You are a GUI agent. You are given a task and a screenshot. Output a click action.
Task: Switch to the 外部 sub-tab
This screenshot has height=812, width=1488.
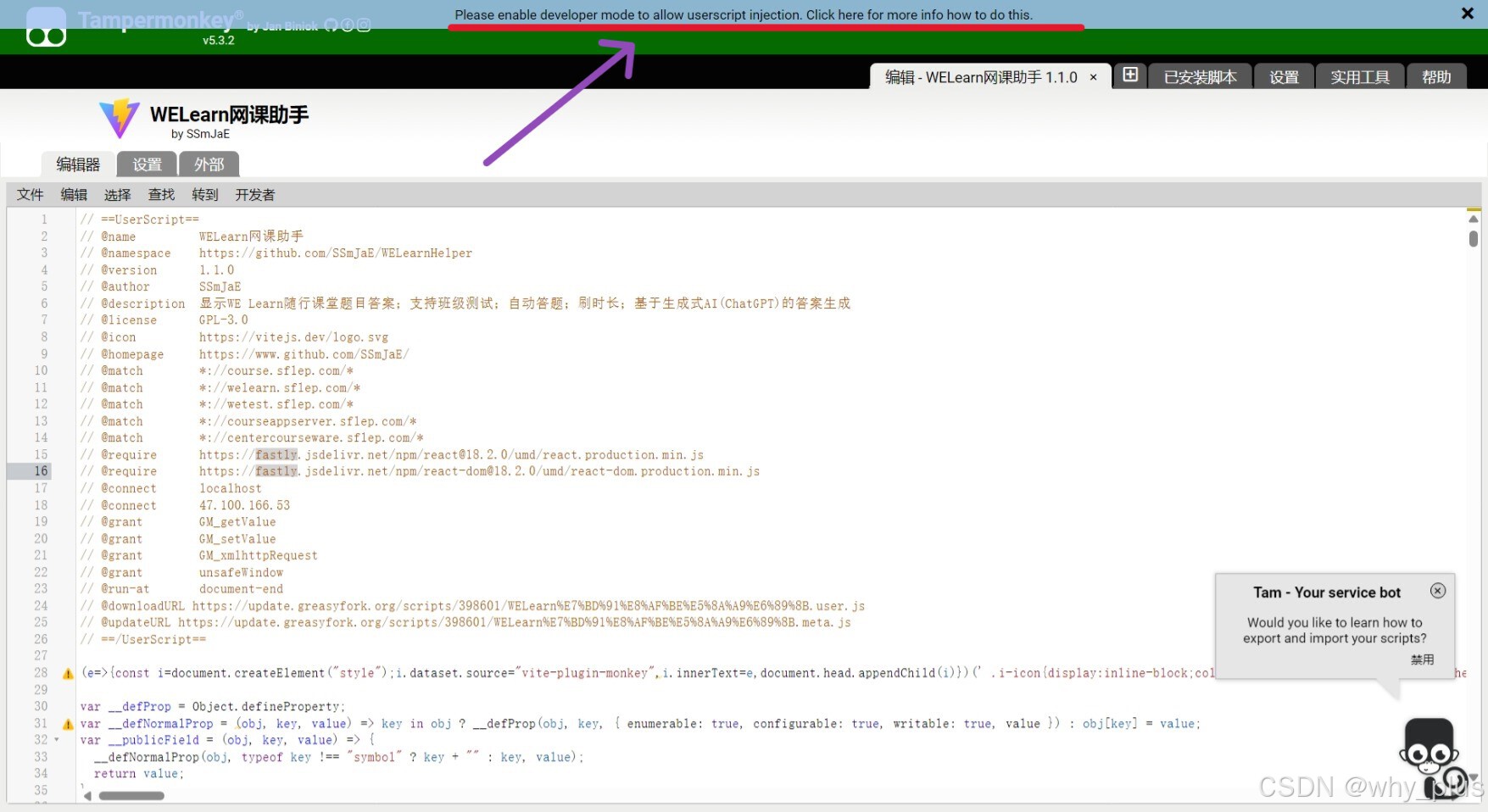[x=209, y=164]
